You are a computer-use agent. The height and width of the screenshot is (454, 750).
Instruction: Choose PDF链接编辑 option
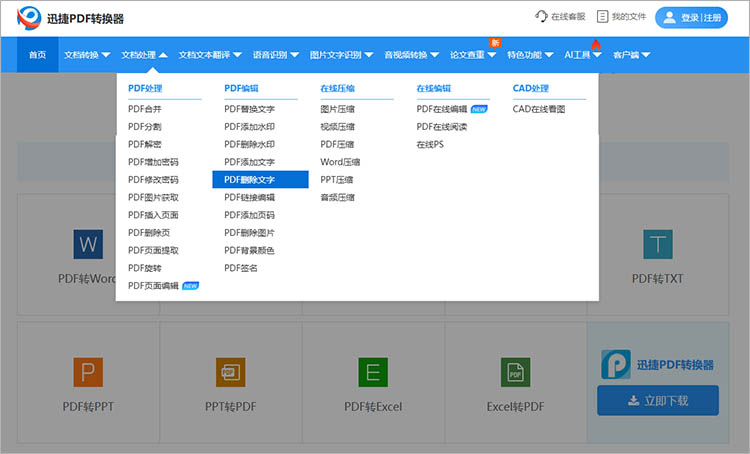[249, 198]
